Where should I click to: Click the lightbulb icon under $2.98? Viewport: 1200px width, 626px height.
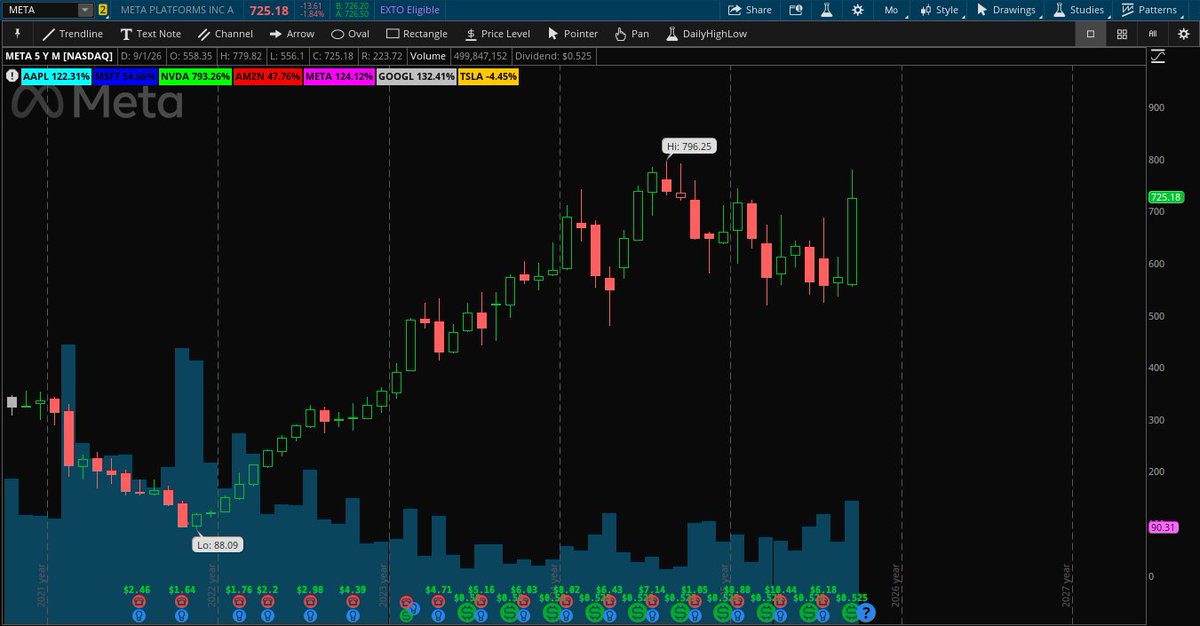tap(310, 616)
